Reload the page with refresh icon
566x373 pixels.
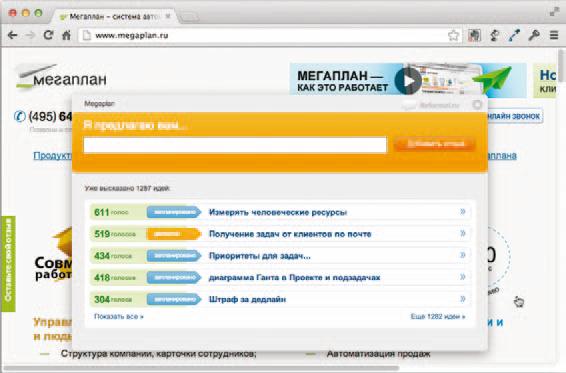48,35
